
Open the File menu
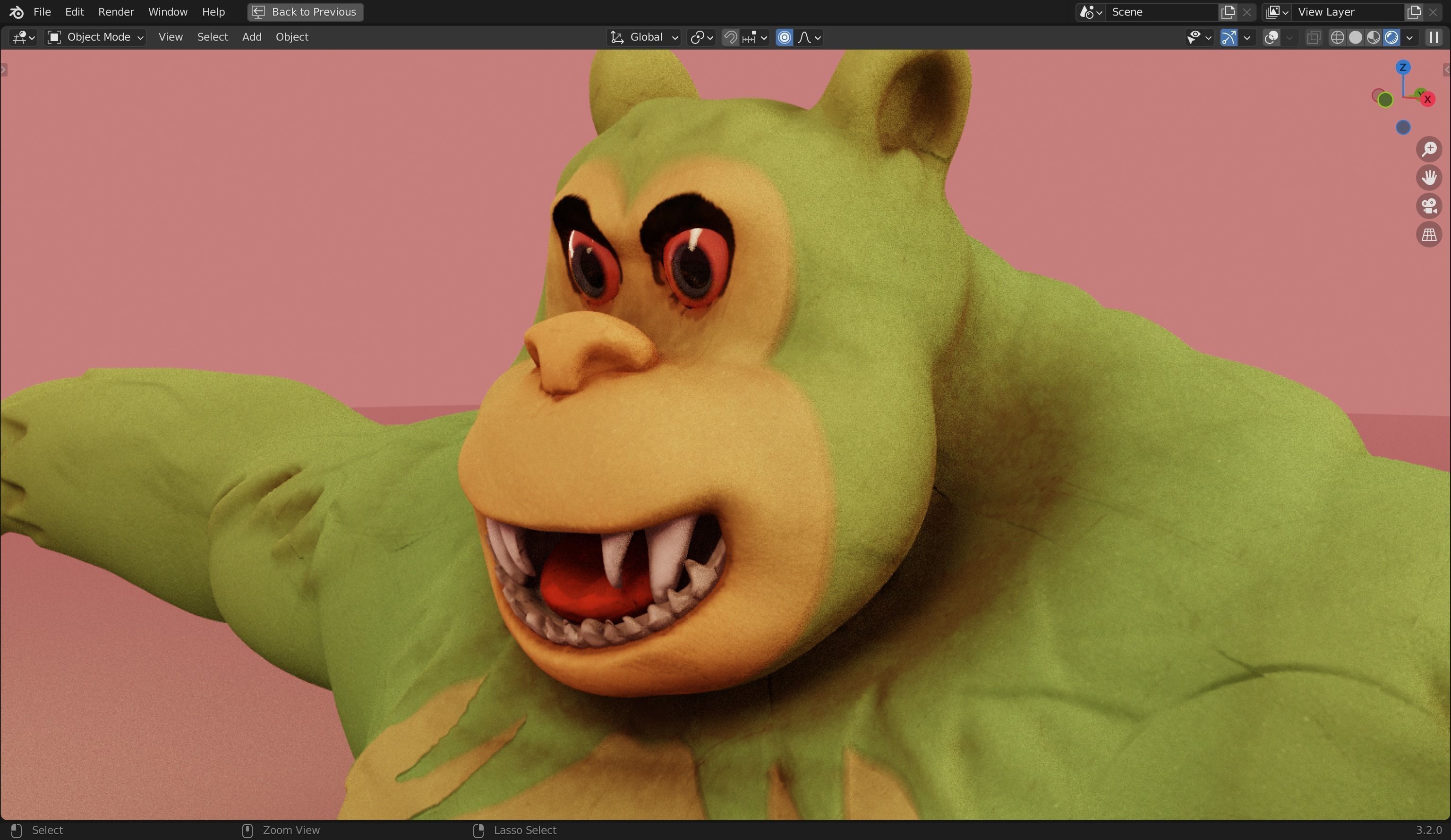point(42,12)
